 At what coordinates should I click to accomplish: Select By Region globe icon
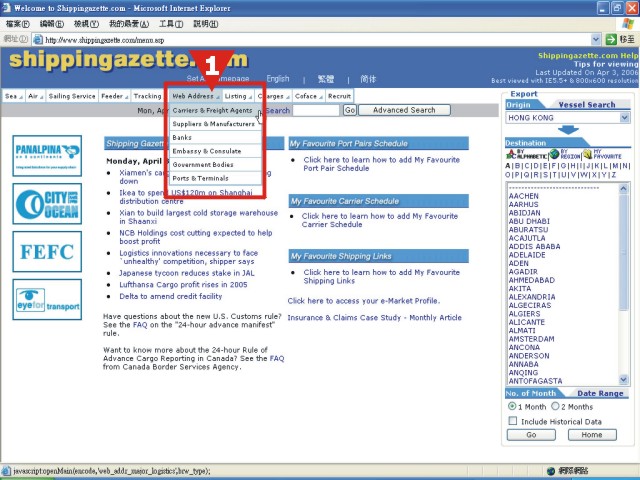tap(564, 154)
